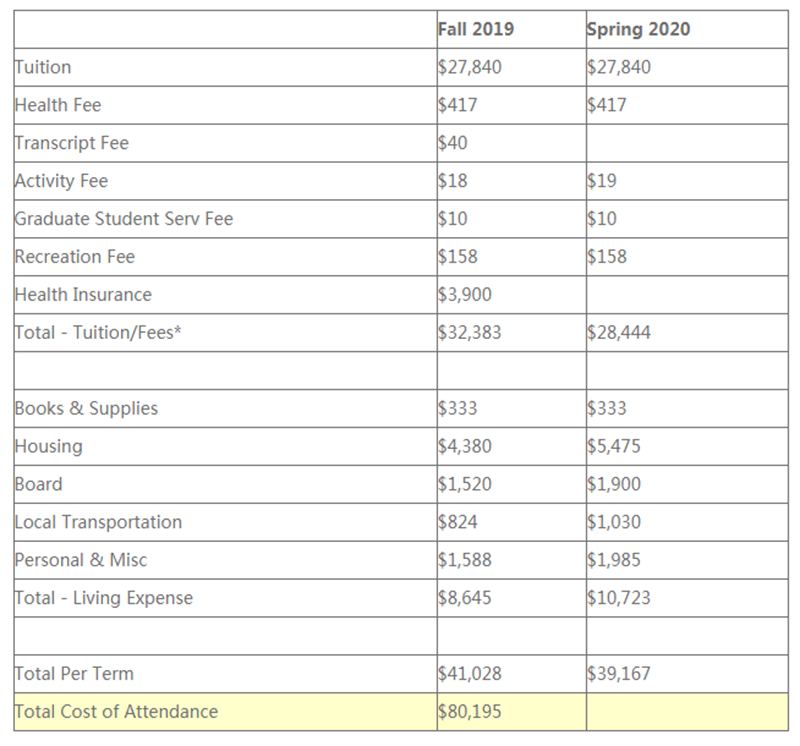800x746 pixels.
Task: Click the Total - Living Expense label
Action: (x=104, y=599)
